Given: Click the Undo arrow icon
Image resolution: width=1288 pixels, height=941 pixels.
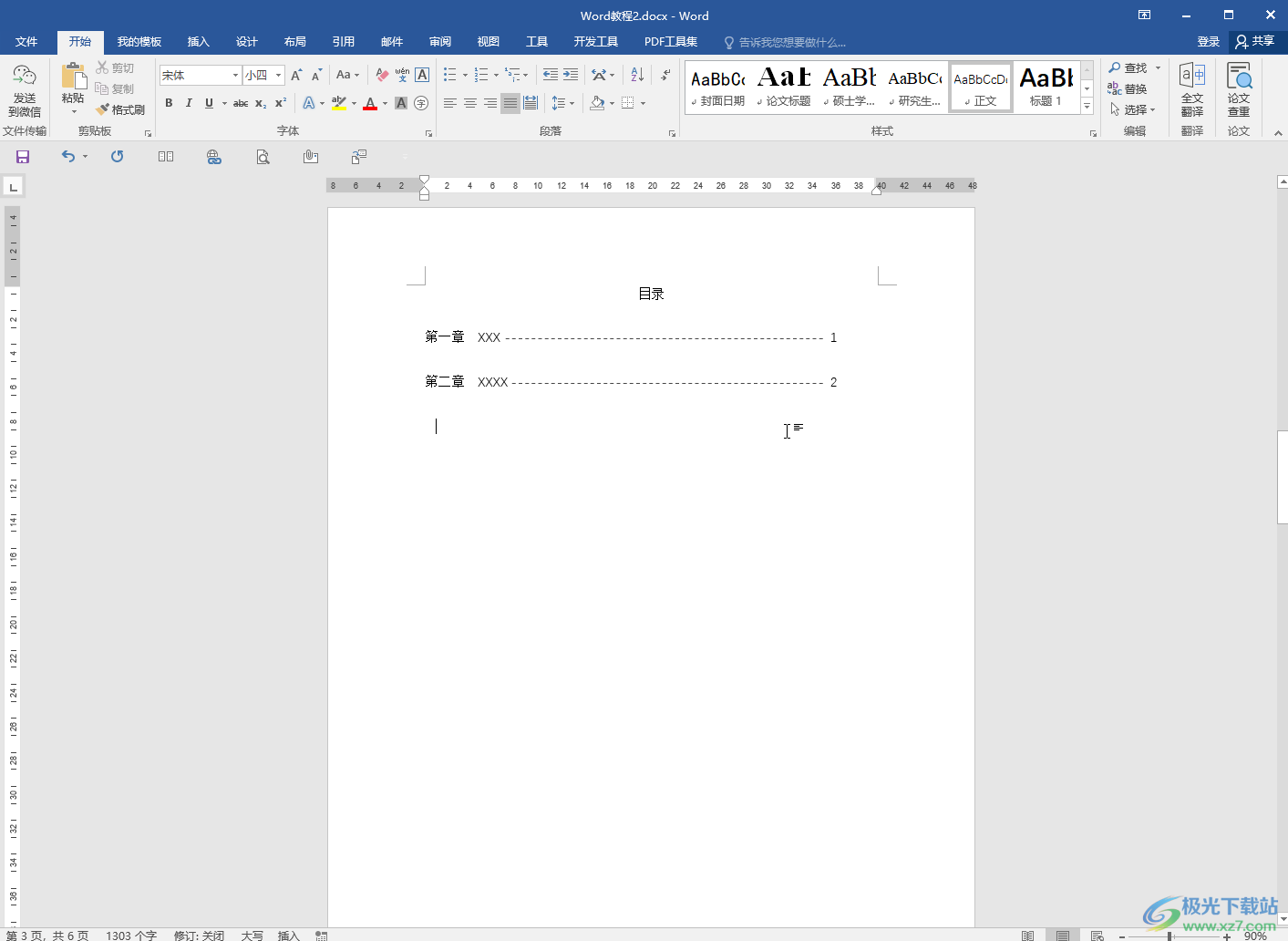Looking at the screenshot, I should [x=68, y=157].
